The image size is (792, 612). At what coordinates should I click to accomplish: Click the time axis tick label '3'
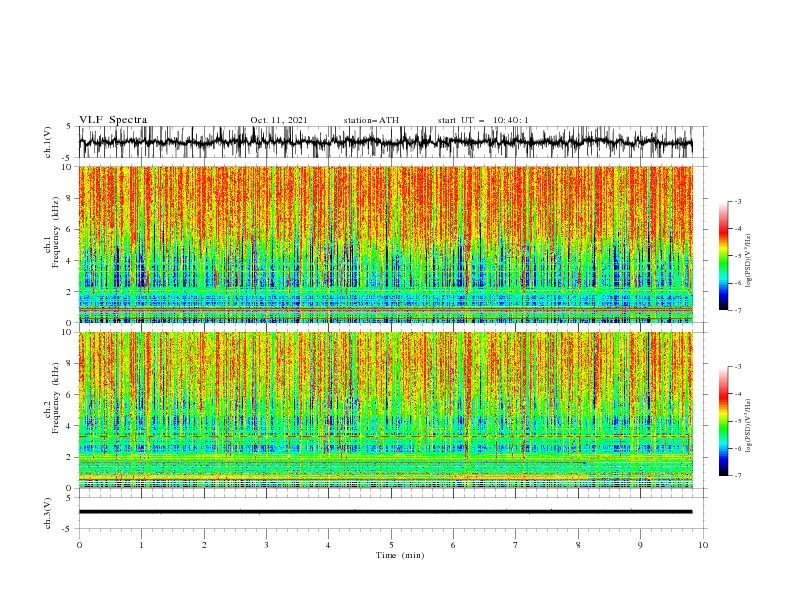(266, 545)
